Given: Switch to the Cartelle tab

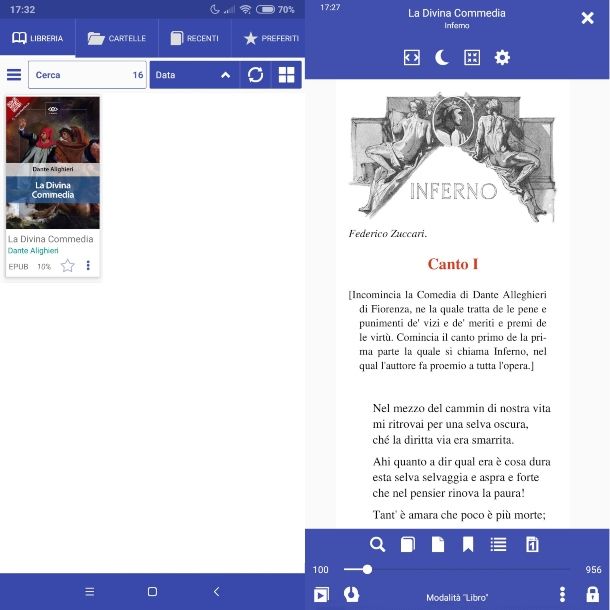Looking at the screenshot, I should coord(117,38).
